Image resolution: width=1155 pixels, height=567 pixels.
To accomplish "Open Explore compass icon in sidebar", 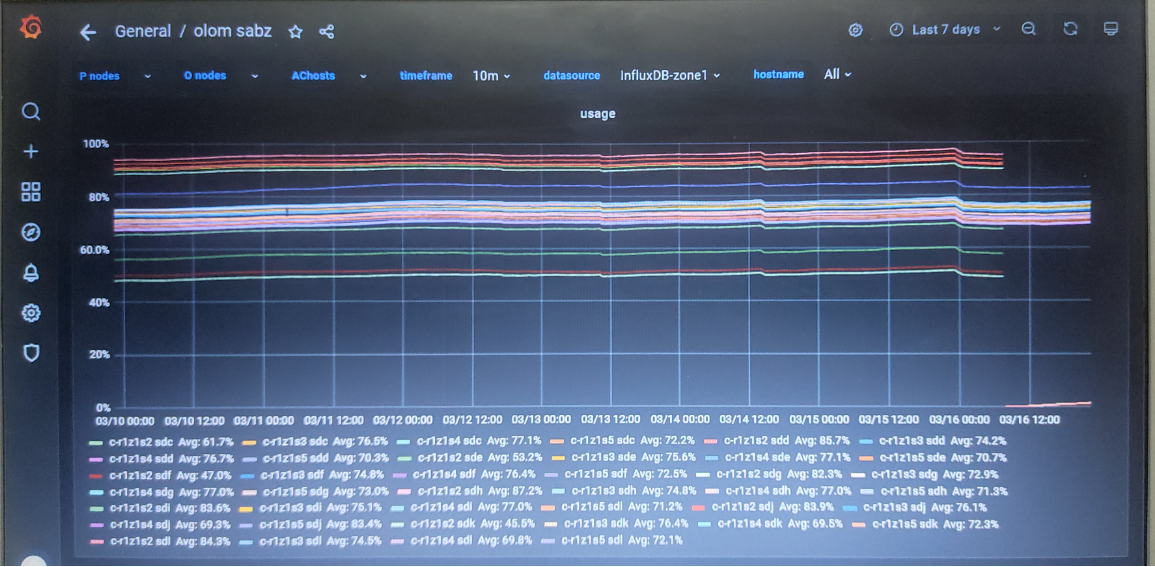I will click(31, 233).
